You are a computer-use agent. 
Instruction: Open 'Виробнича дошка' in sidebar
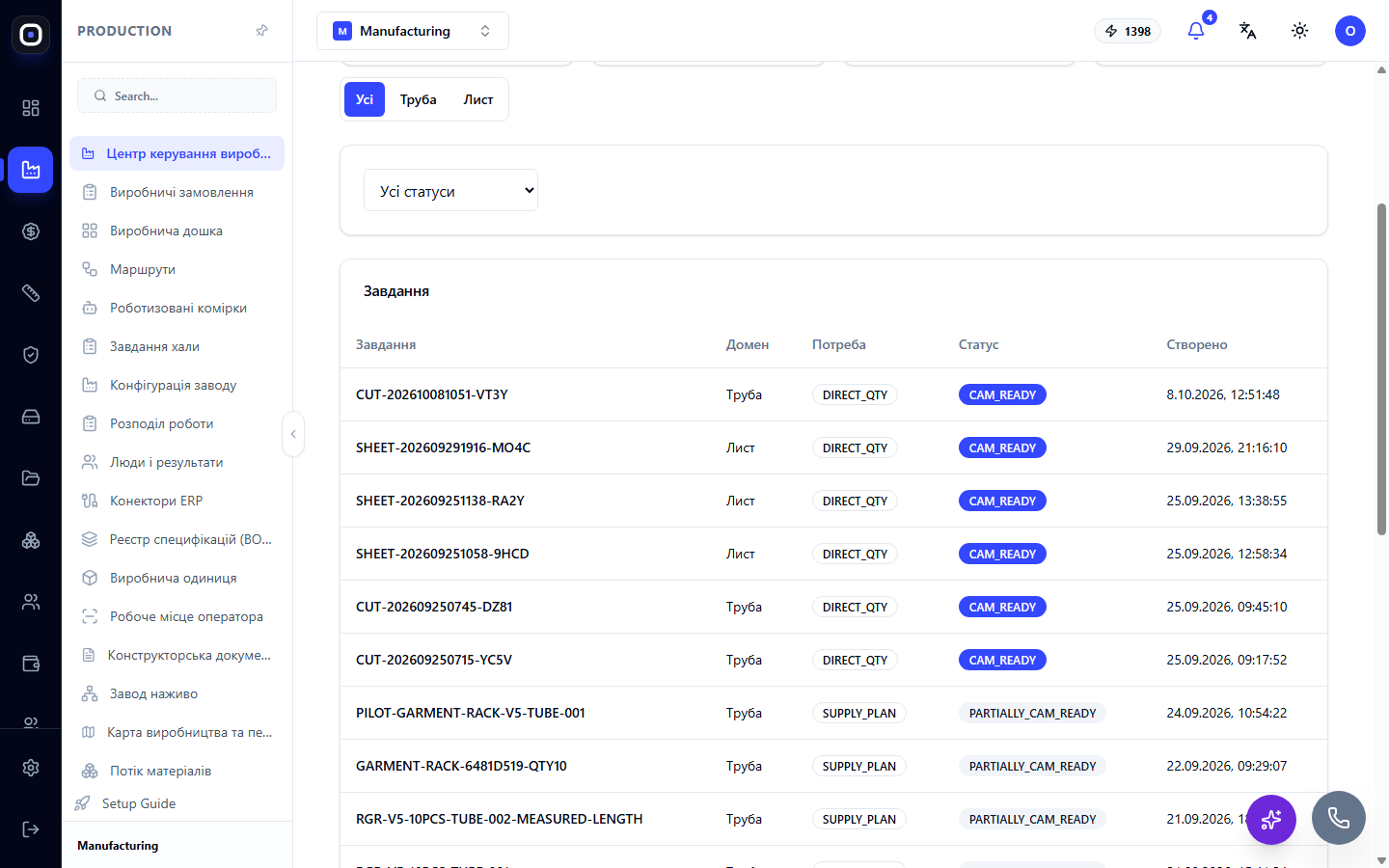coord(177,231)
